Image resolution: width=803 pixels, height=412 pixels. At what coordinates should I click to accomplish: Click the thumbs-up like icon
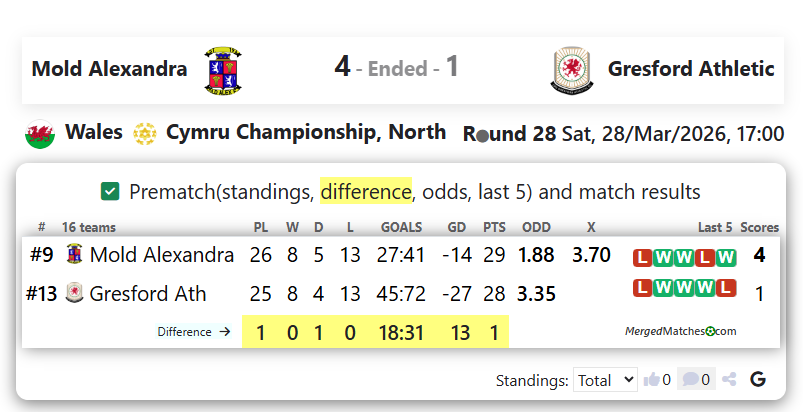click(653, 379)
